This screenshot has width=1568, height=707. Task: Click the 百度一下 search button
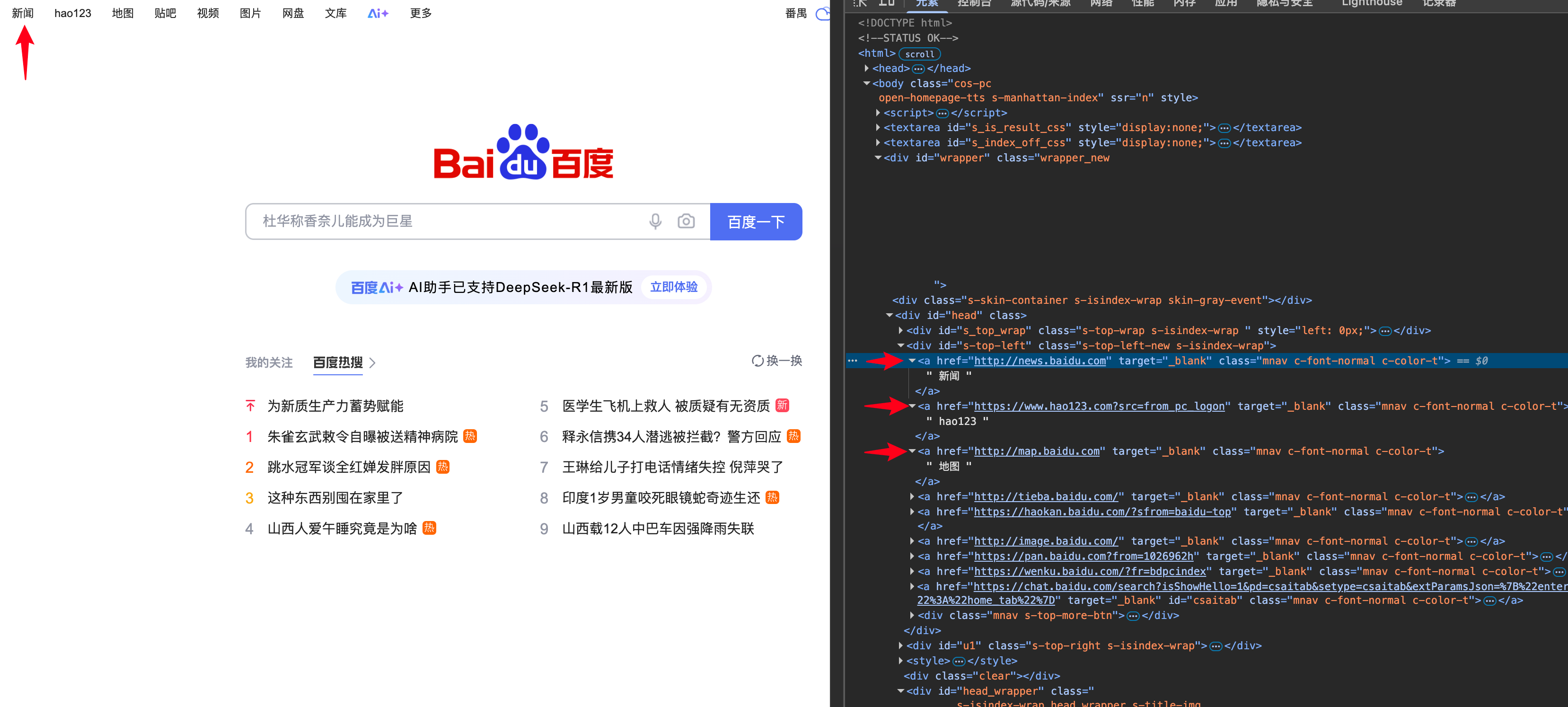click(756, 221)
